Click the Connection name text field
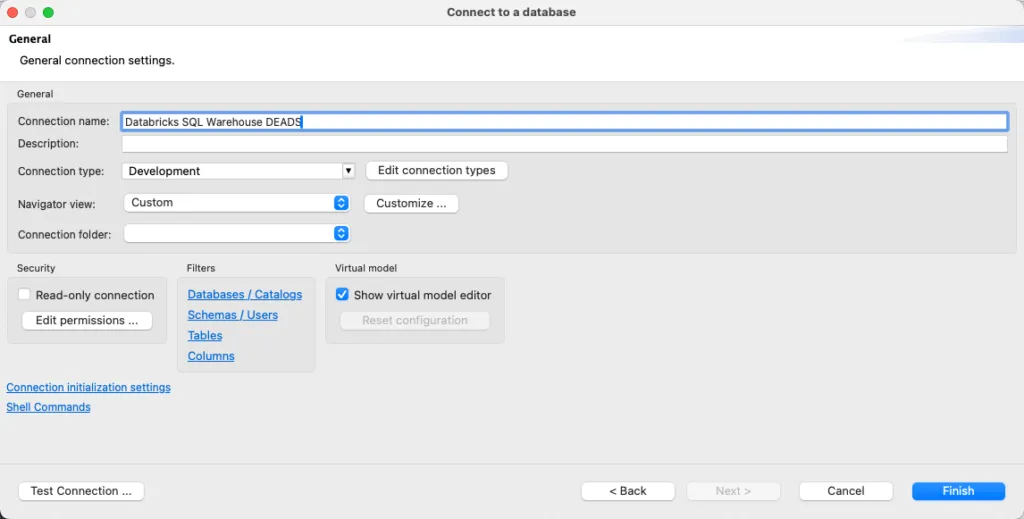The height and width of the screenshot is (519, 1024). [x=563, y=121]
